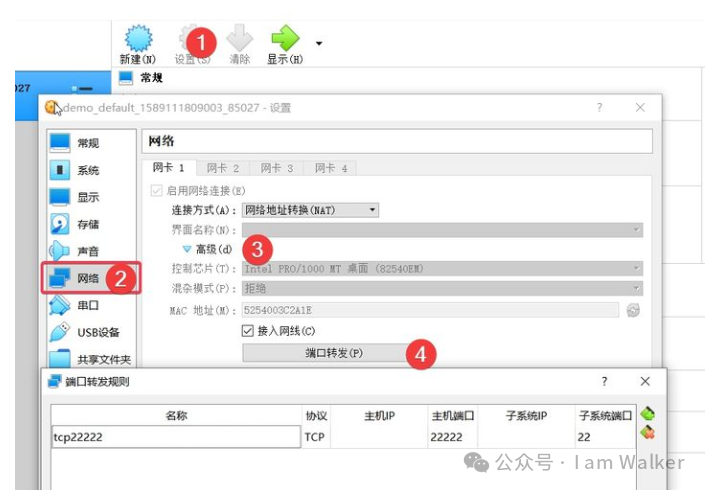
Task: Toggle the Enable Network Adapter (启用网络连接) checkbox
Action: (156, 191)
